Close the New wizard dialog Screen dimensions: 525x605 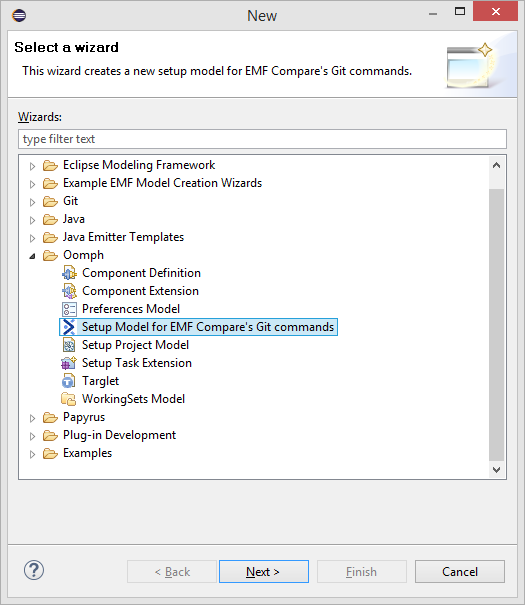[495, 12]
